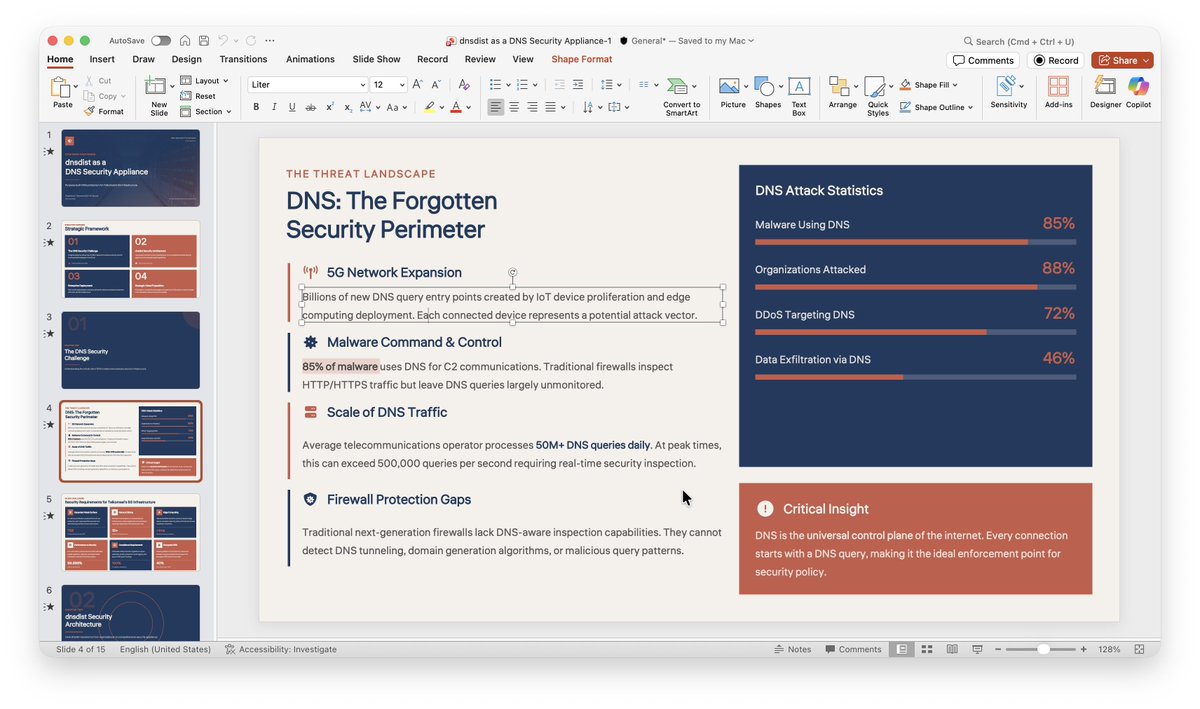
Task: Click the Home icon in title bar
Action: click(x=185, y=41)
